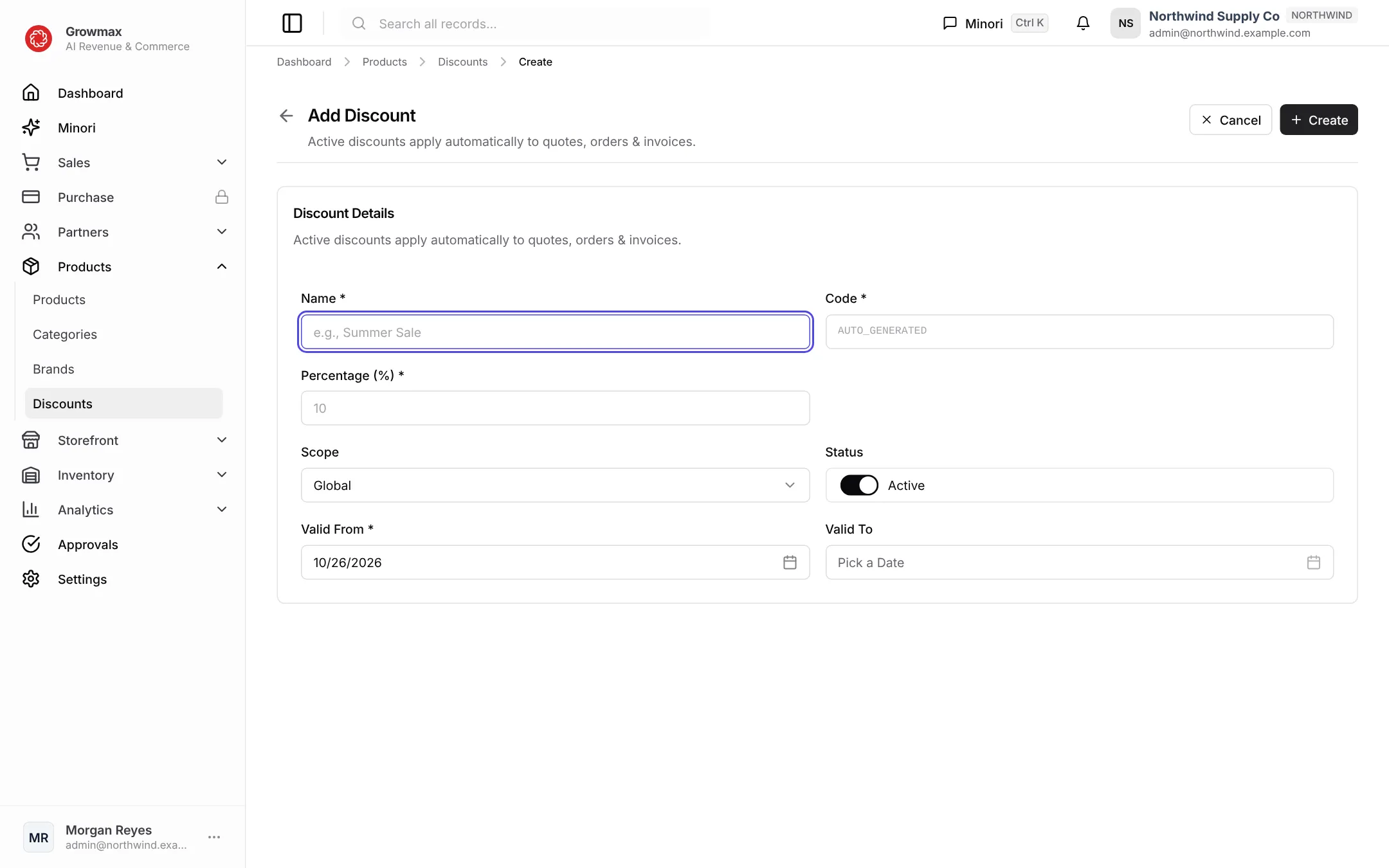Click the Code input field
The height and width of the screenshot is (868, 1389).
[1079, 332]
